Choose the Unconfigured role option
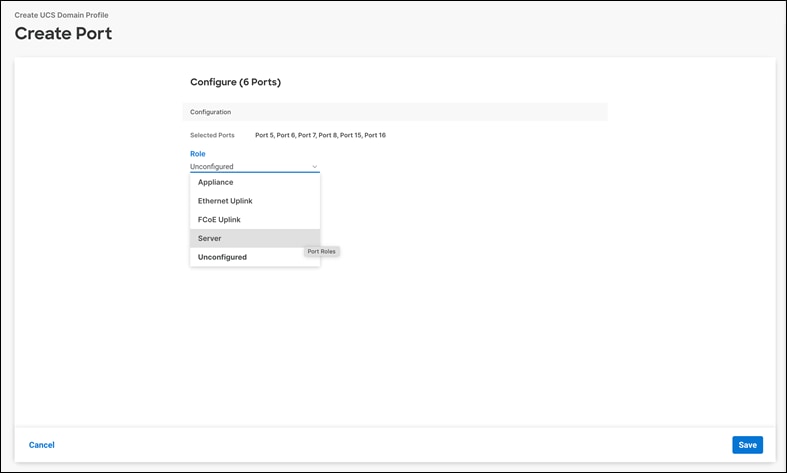The image size is (787, 473). pos(254,257)
